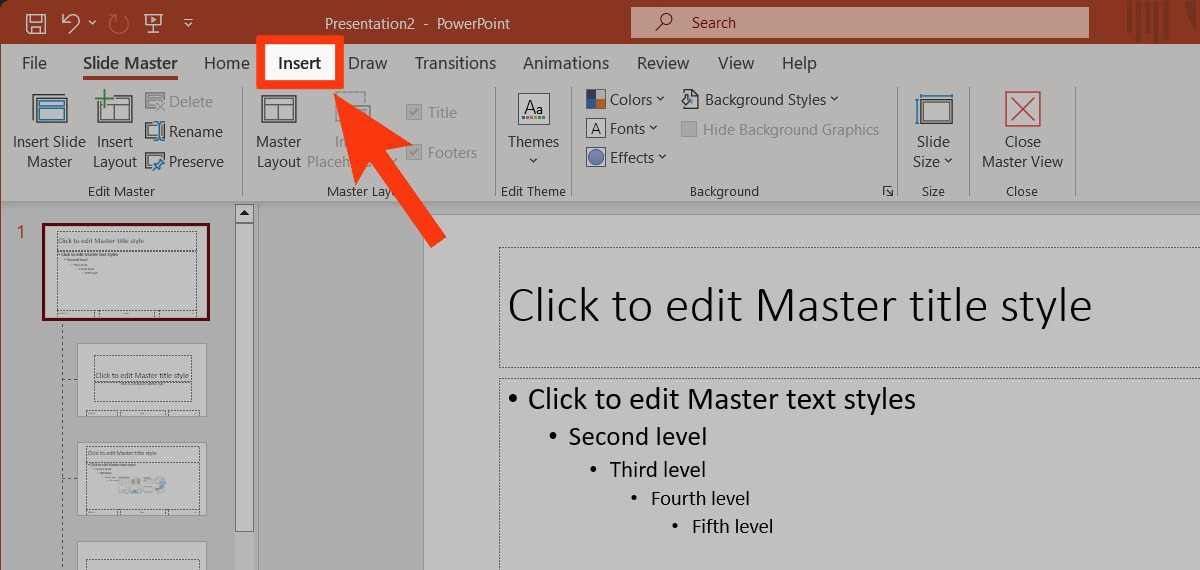Click the Insert Slide Master icon
1200x570 pixels.
[49, 110]
